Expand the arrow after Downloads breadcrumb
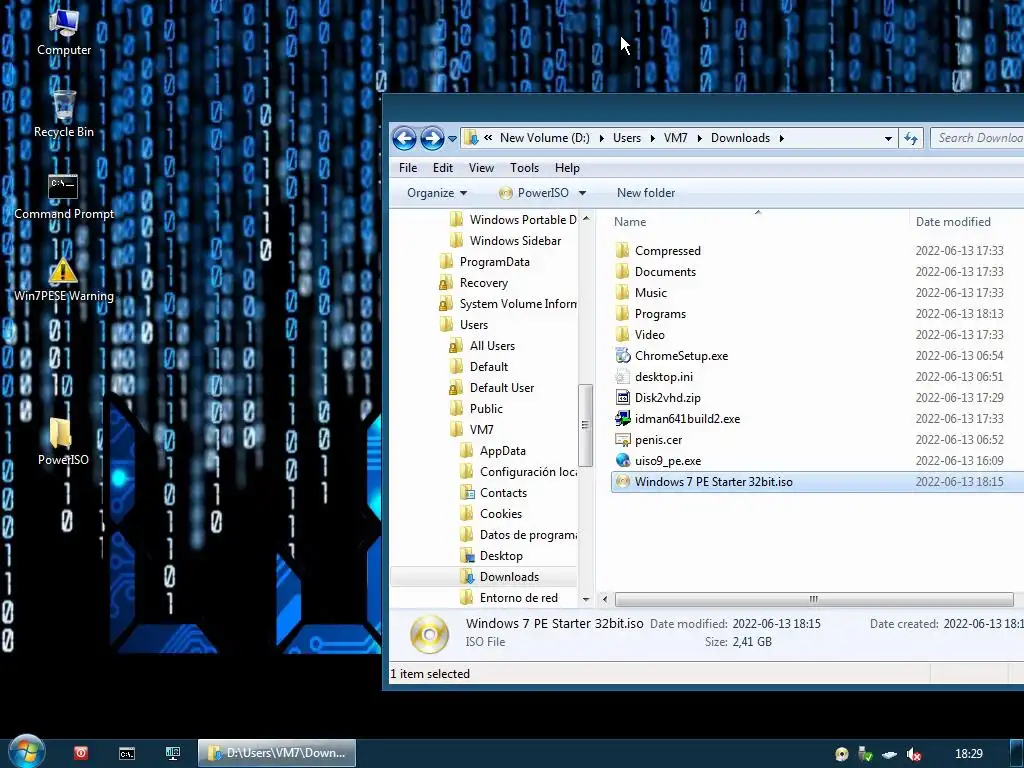This screenshot has width=1024, height=768. click(781, 138)
